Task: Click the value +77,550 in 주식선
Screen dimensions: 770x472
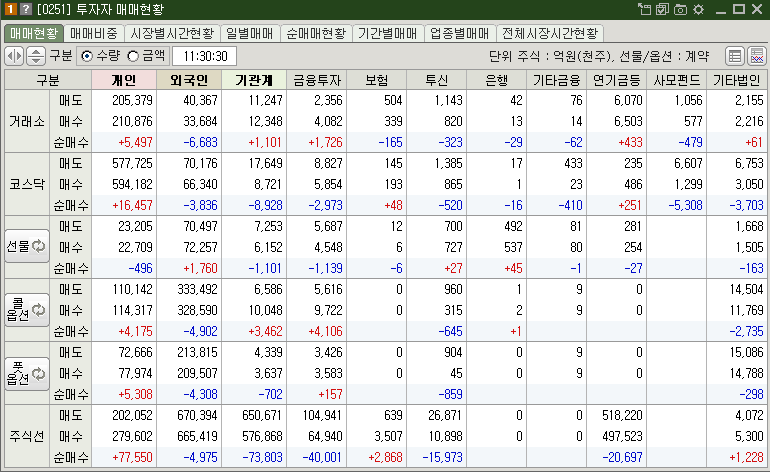Action: [132, 457]
